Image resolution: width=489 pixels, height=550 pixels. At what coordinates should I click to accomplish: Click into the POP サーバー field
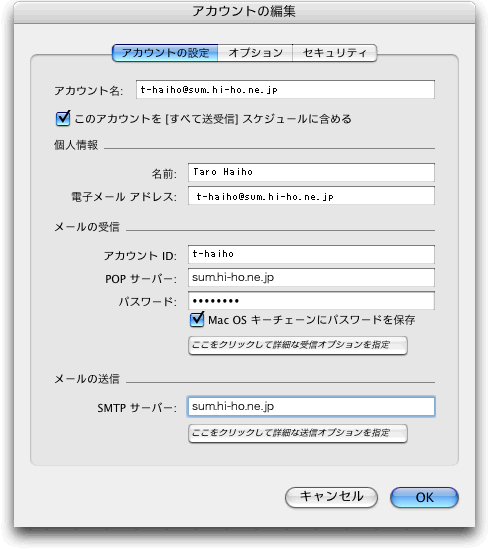tap(311, 277)
